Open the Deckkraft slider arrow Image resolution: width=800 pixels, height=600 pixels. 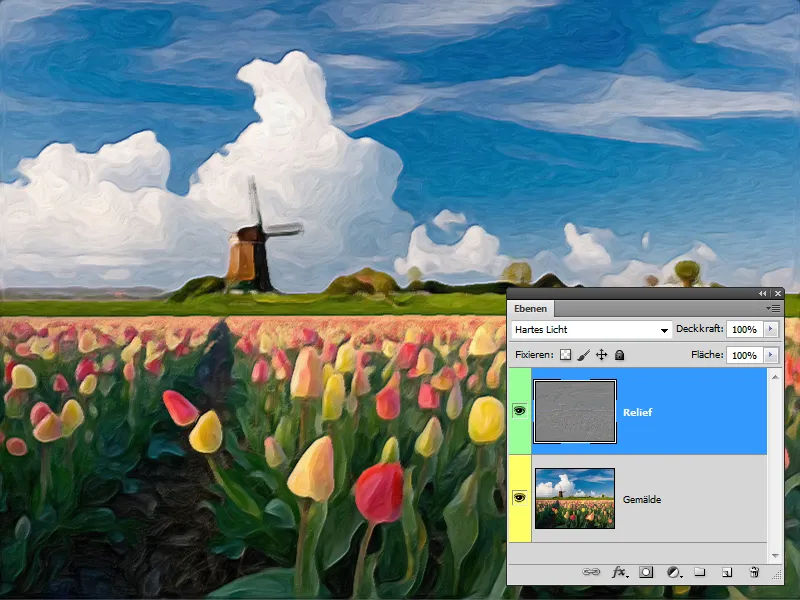771,329
